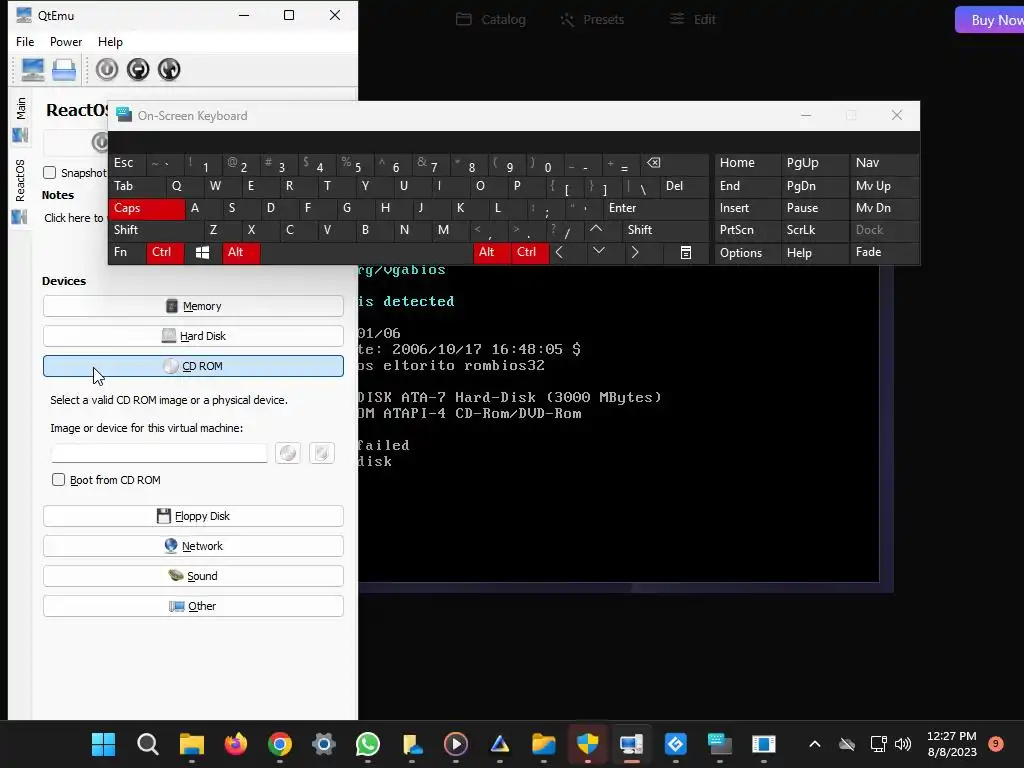The height and width of the screenshot is (768, 1024).
Task: Toggle left Alt key on On-Screen Keyboard
Action: [241, 252]
